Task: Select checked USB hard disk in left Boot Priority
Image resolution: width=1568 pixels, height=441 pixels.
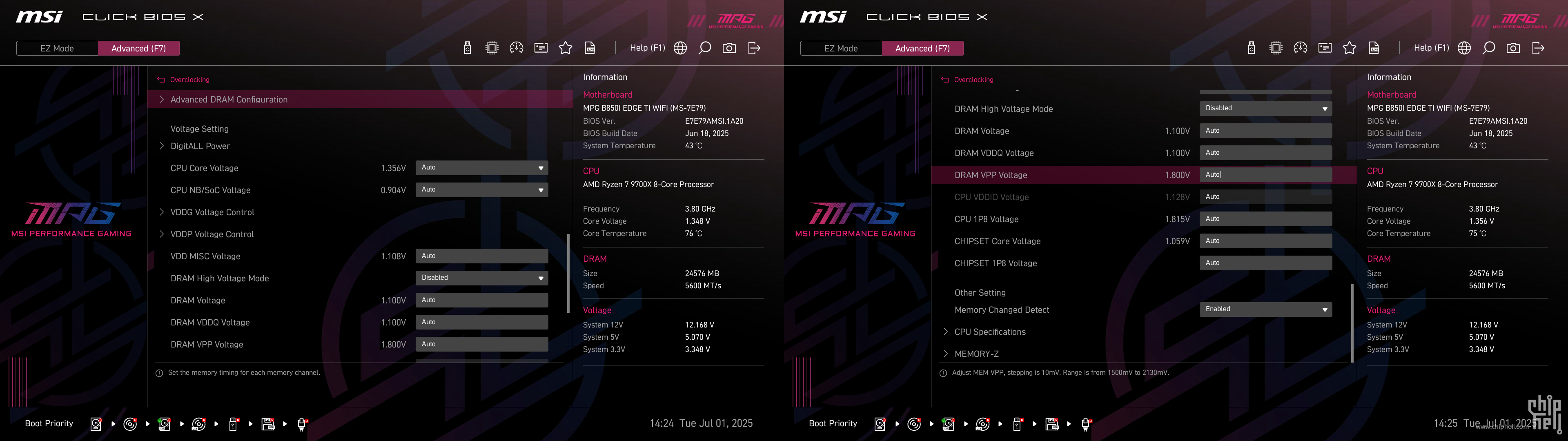Action: click(x=164, y=424)
